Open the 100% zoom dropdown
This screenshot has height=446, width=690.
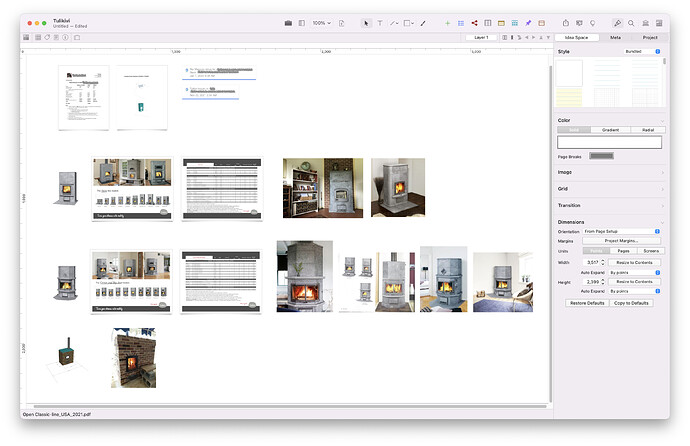click(321, 22)
